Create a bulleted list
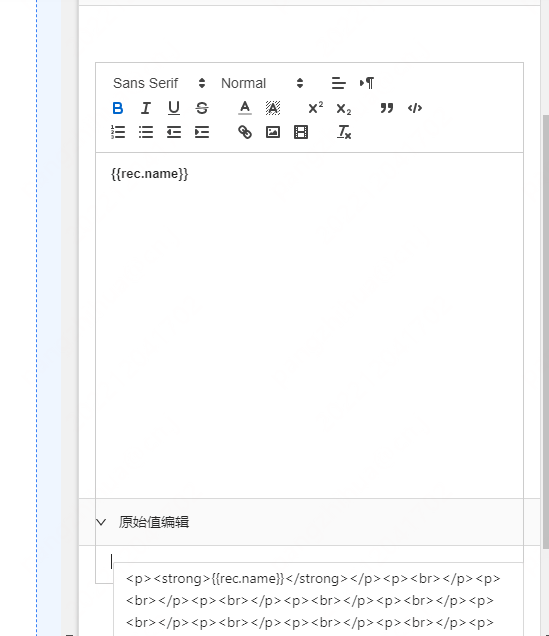Viewport: 549px width, 636px height. [x=146, y=132]
